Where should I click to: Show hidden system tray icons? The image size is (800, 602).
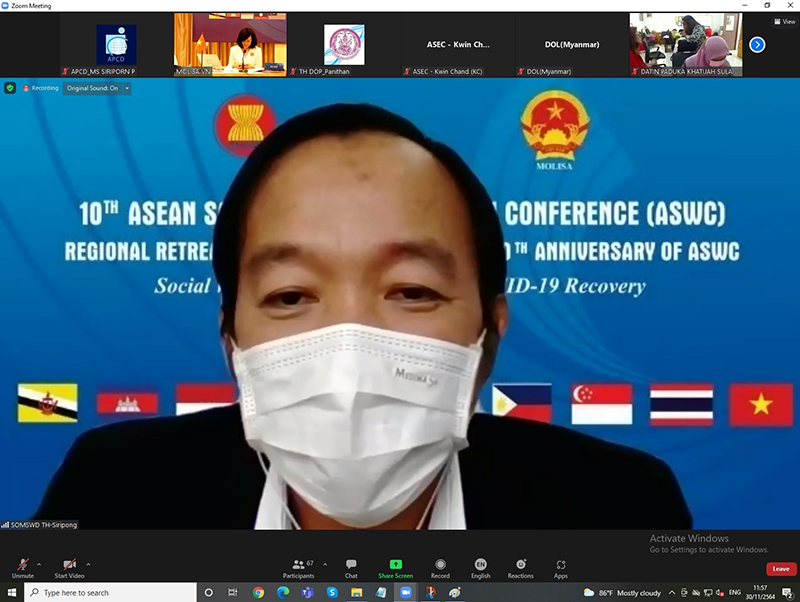672,592
